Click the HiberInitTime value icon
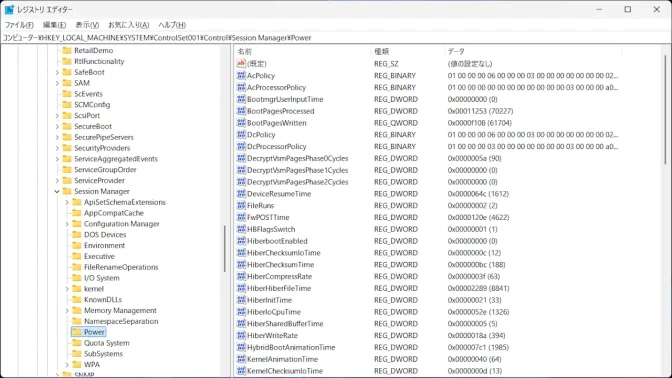The width and height of the screenshot is (672, 378). point(241,300)
